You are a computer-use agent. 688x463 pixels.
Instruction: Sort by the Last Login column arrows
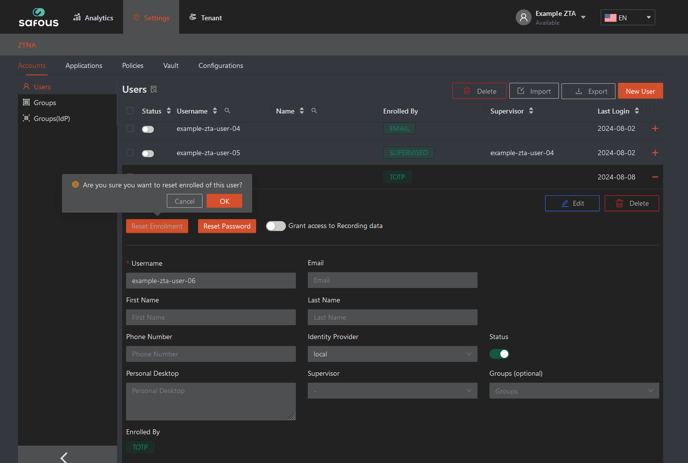click(x=637, y=111)
